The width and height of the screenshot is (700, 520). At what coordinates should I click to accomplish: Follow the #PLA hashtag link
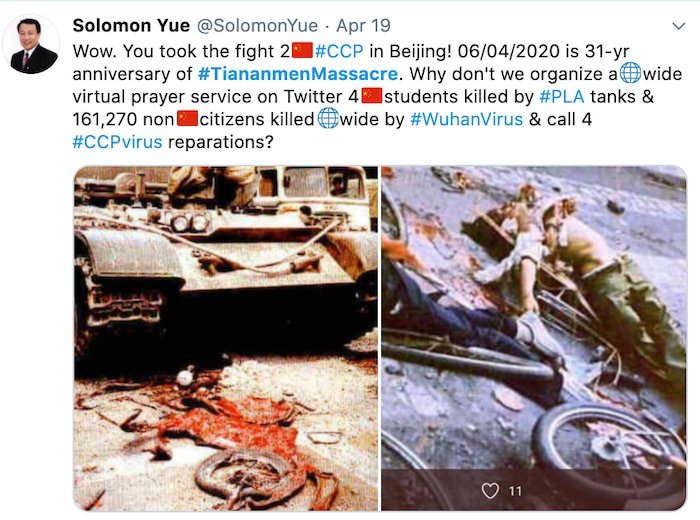pyautogui.click(x=562, y=96)
